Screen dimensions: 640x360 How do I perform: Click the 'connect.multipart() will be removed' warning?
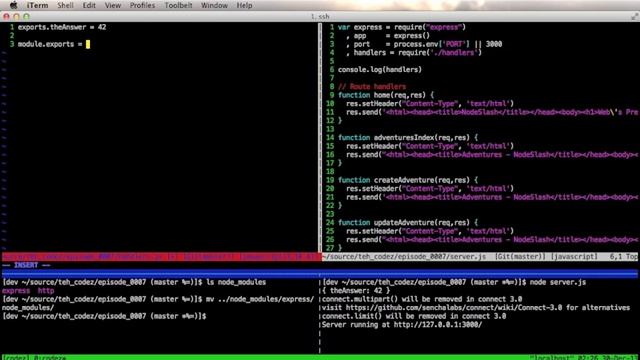pos(422,299)
